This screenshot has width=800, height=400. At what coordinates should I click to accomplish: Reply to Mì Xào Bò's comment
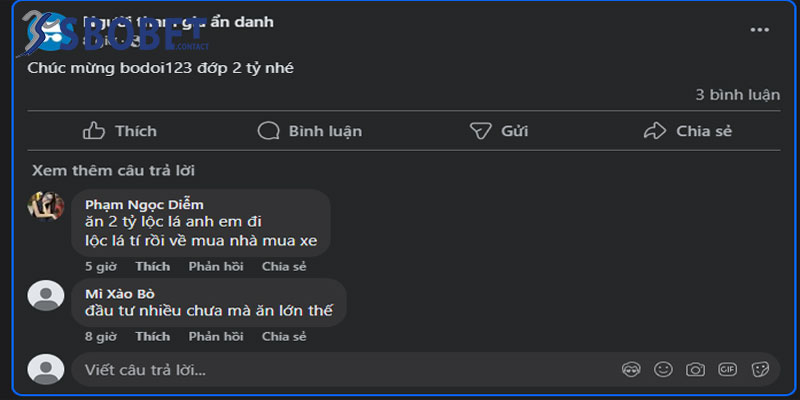[216, 337]
